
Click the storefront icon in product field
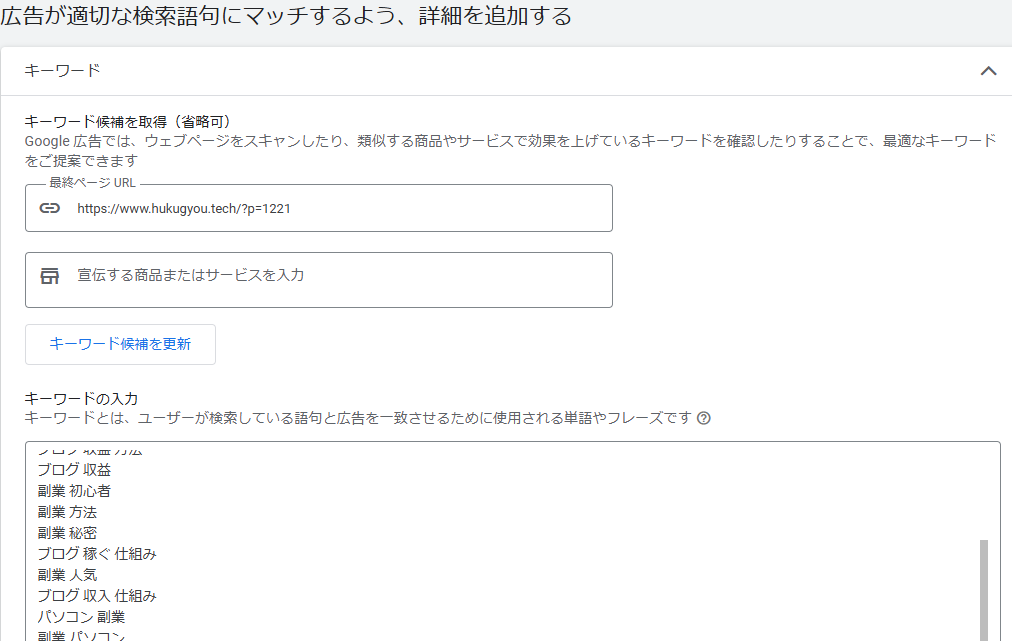(50, 276)
